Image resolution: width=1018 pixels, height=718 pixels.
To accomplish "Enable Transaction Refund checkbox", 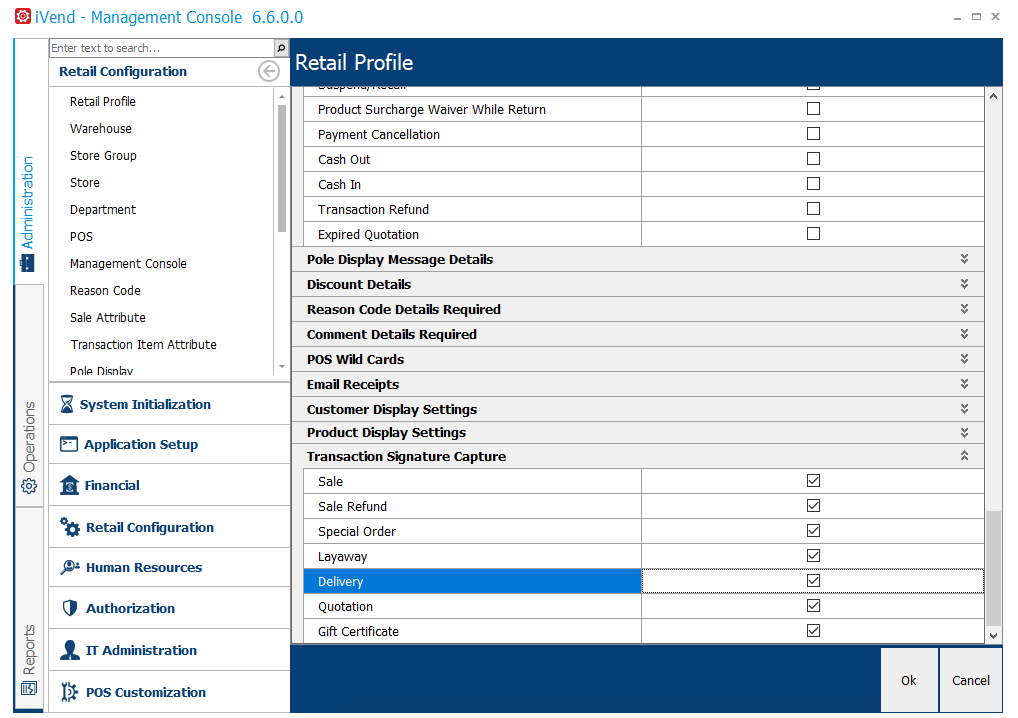I will [813, 208].
